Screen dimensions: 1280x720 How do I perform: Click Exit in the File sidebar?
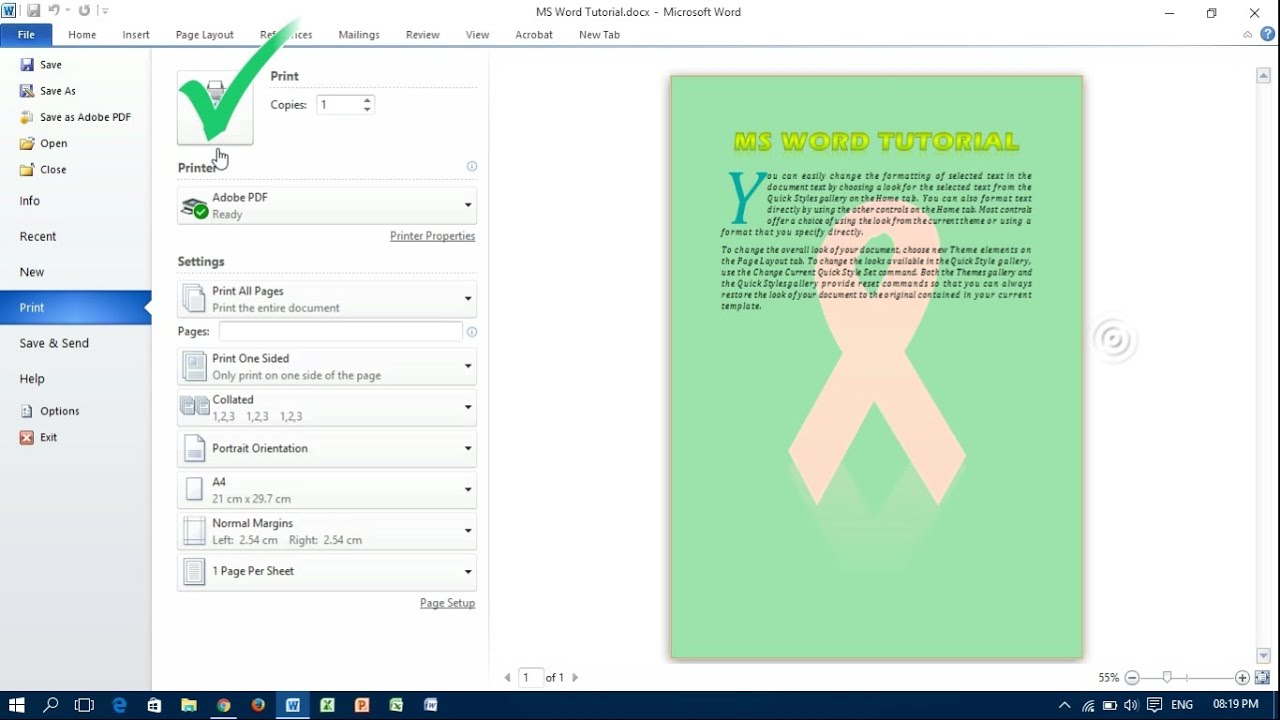click(38, 437)
